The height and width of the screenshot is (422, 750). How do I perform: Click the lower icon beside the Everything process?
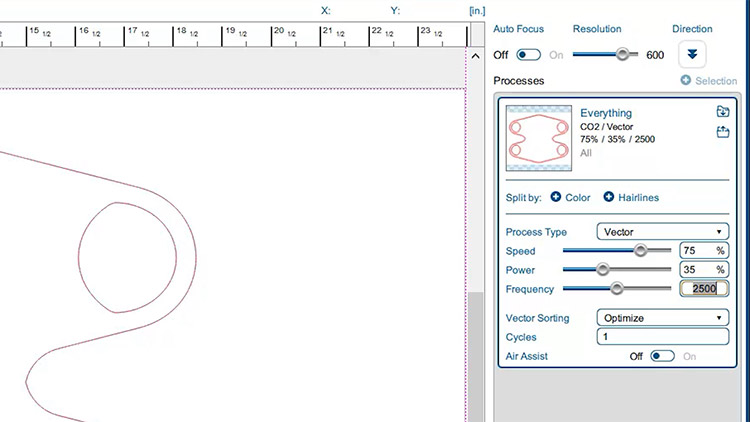[723, 132]
